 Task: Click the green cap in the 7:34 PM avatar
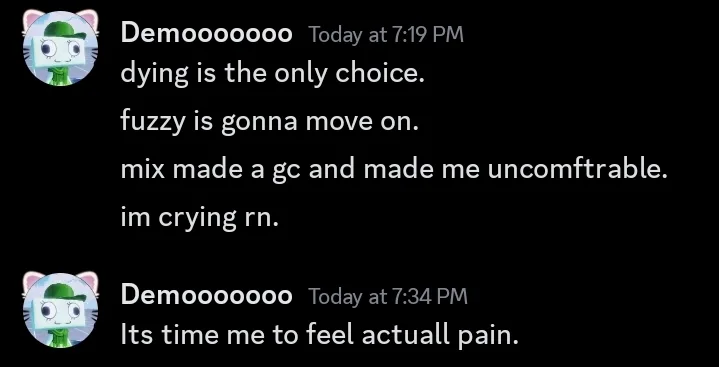65,293
